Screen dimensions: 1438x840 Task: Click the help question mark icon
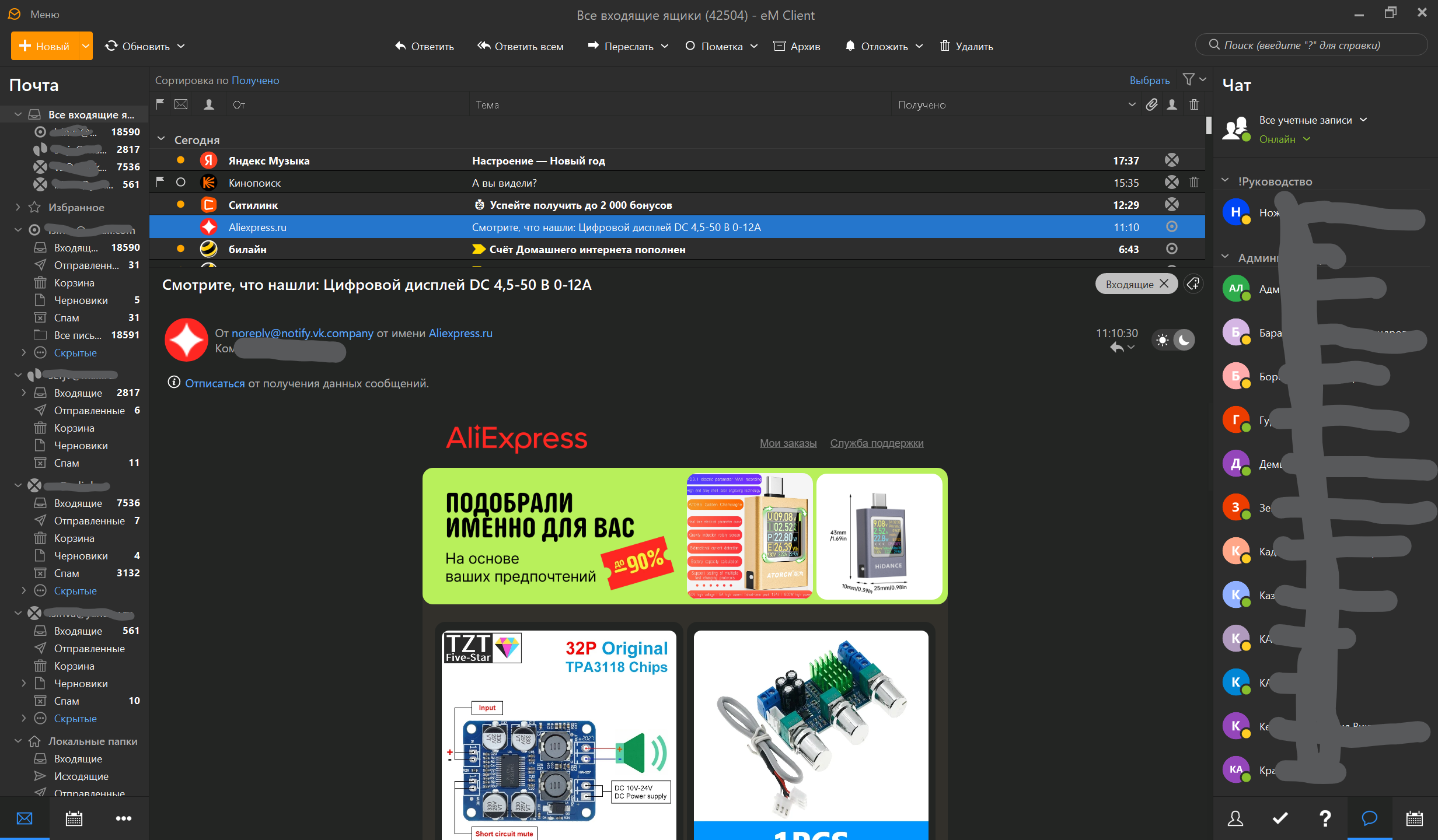click(x=1325, y=818)
